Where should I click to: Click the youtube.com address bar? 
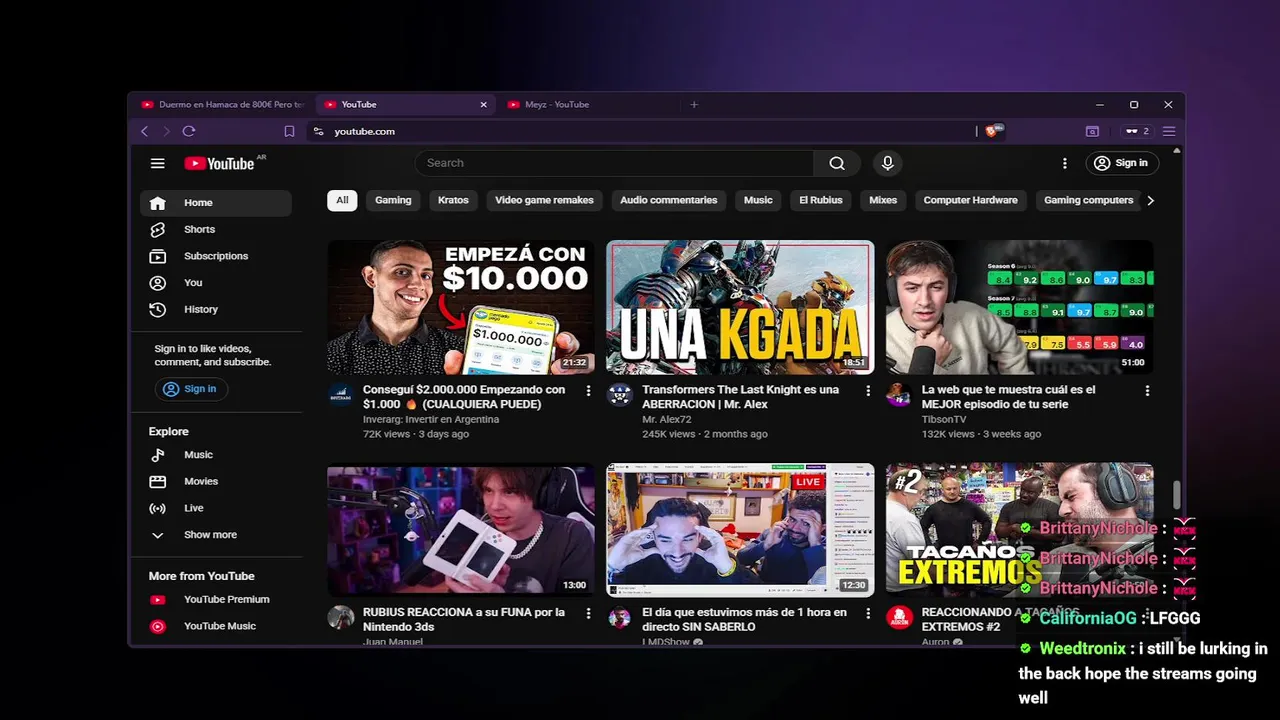(640, 131)
